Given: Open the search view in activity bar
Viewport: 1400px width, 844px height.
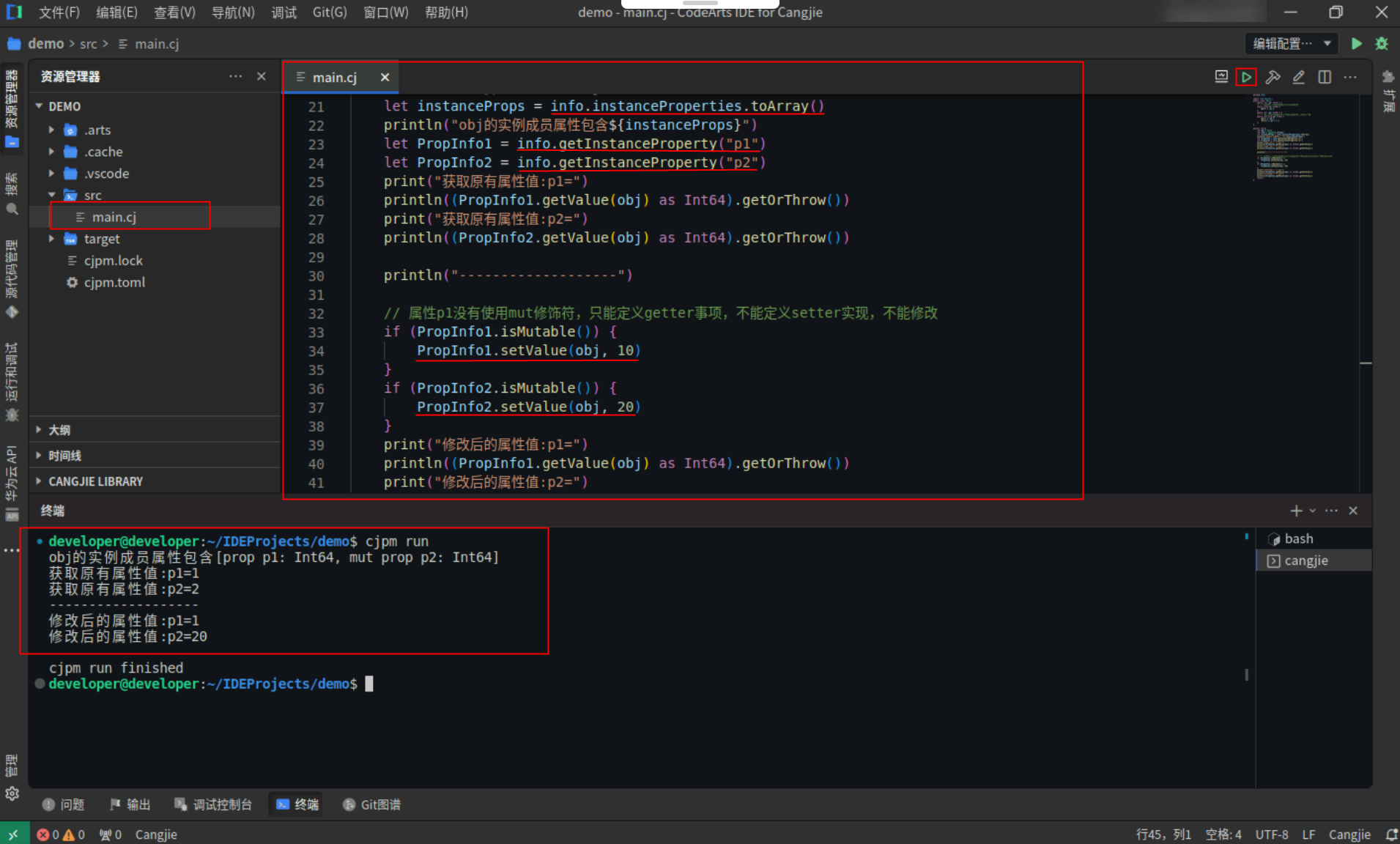Looking at the screenshot, I should tap(12, 194).
